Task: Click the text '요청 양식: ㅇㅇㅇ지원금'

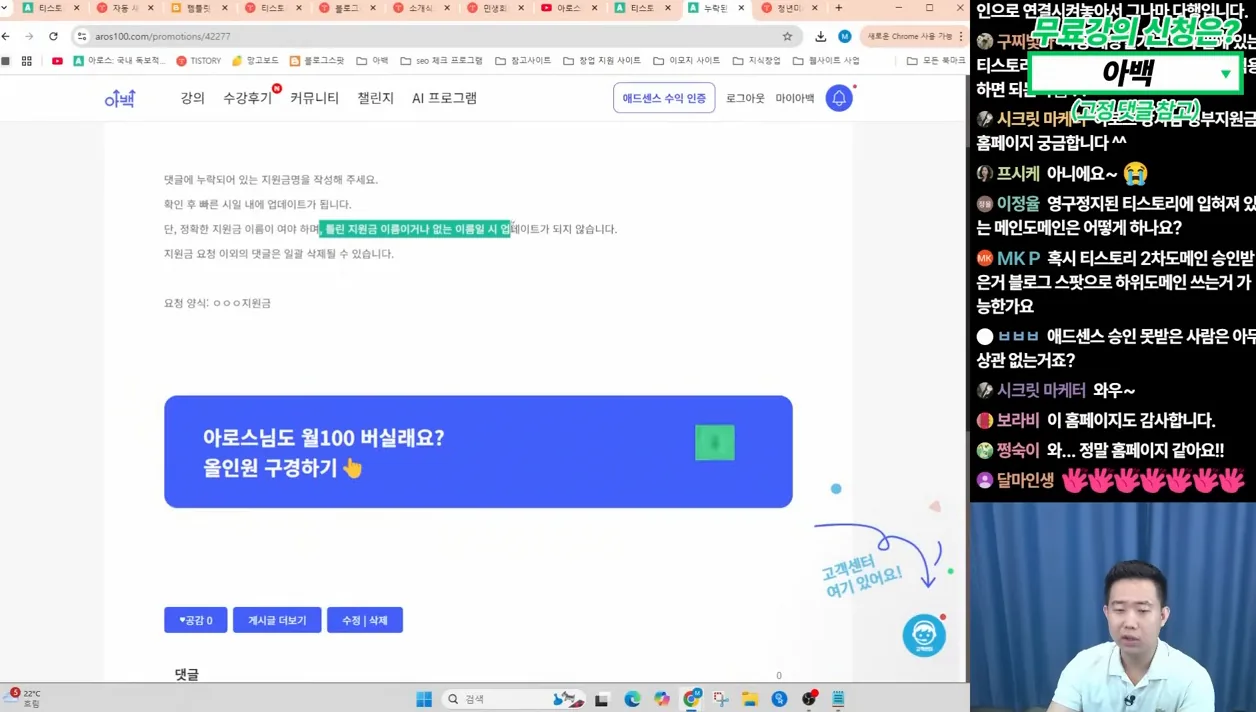Action: coord(217,303)
